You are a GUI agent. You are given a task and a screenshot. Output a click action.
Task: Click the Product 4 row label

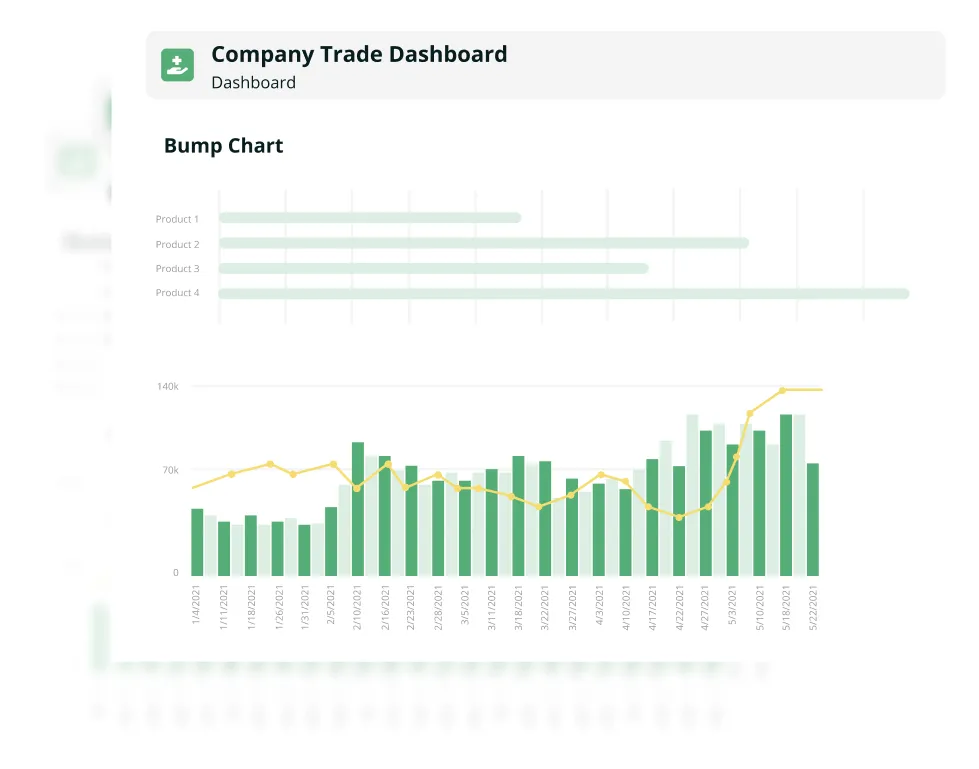[177, 293]
